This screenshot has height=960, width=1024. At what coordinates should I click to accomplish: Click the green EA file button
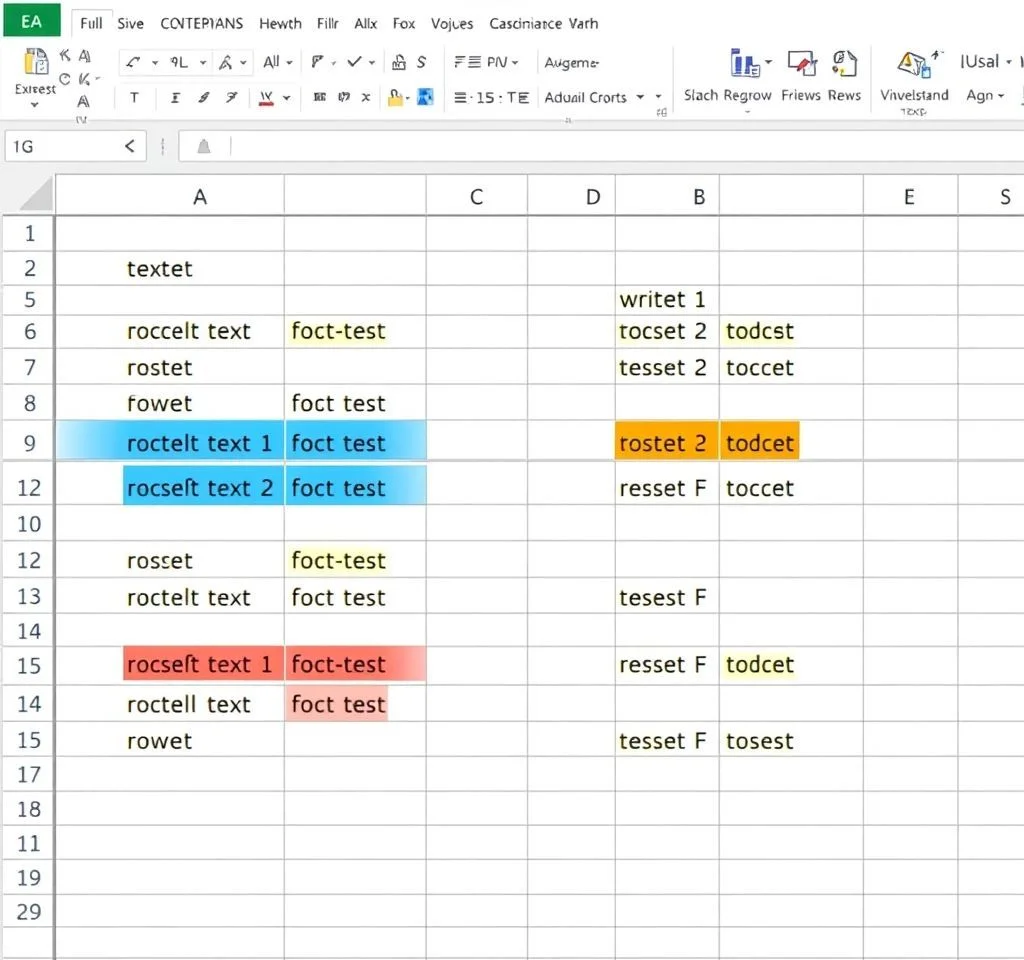tap(31, 21)
